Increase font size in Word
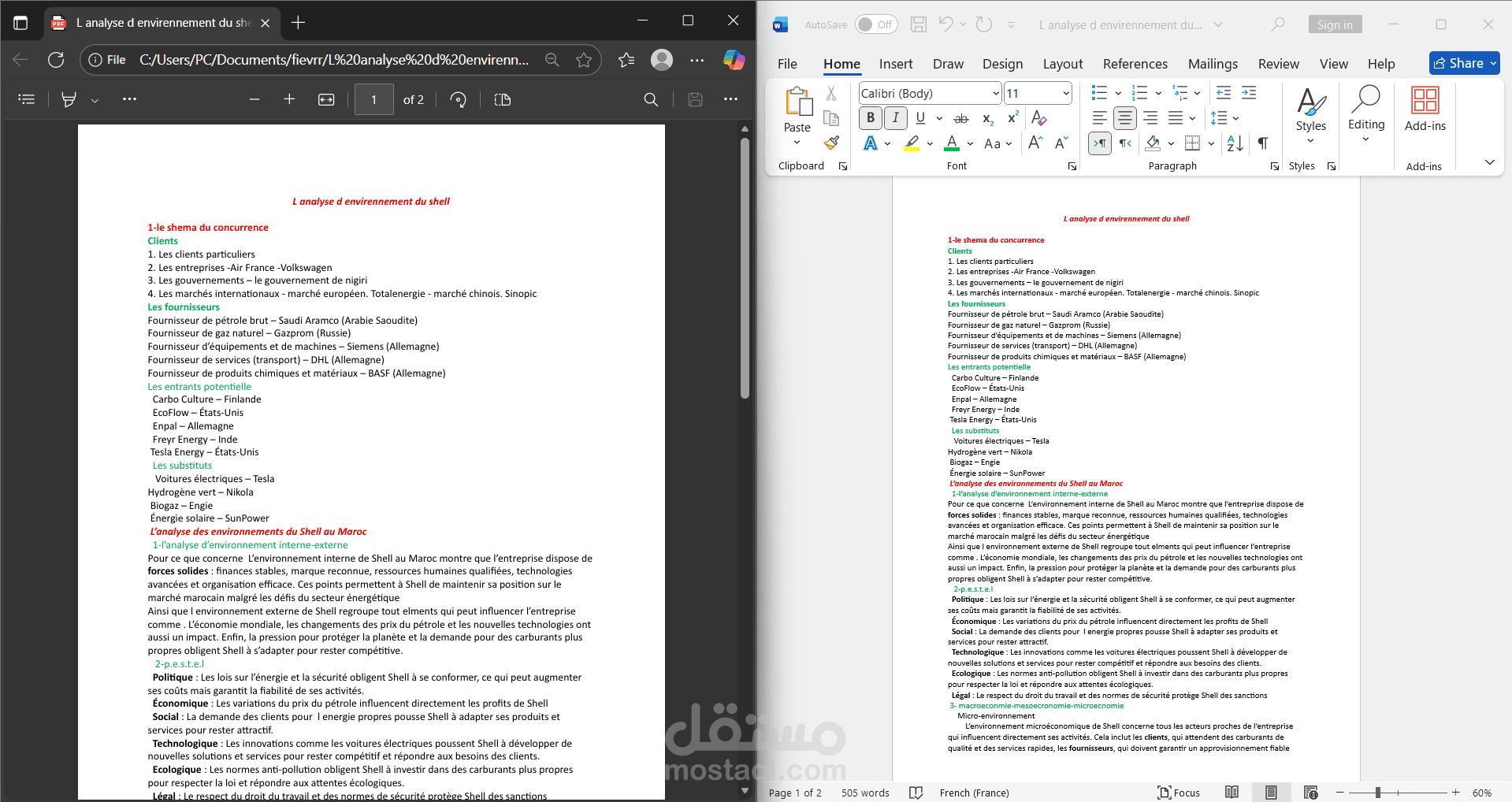Screen dimensions: 1512x802 pos(1035,143)
